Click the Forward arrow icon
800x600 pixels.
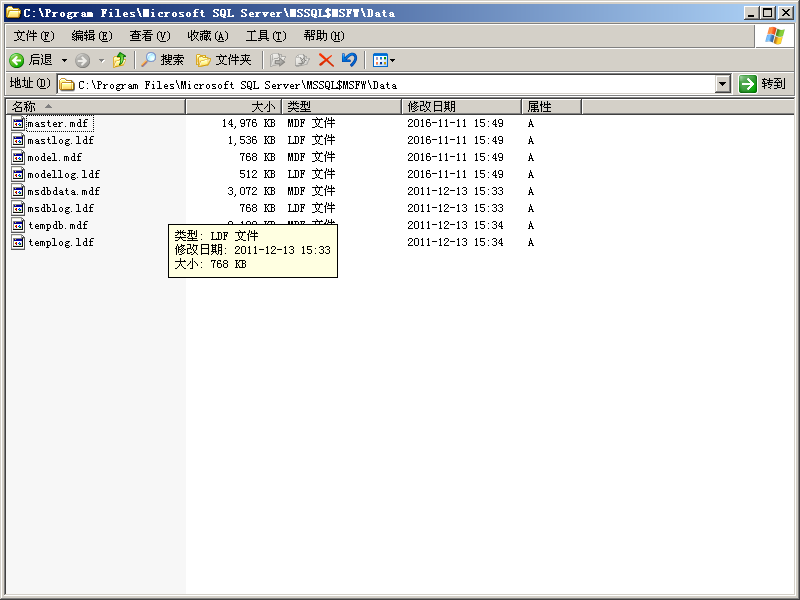point(82,61)
